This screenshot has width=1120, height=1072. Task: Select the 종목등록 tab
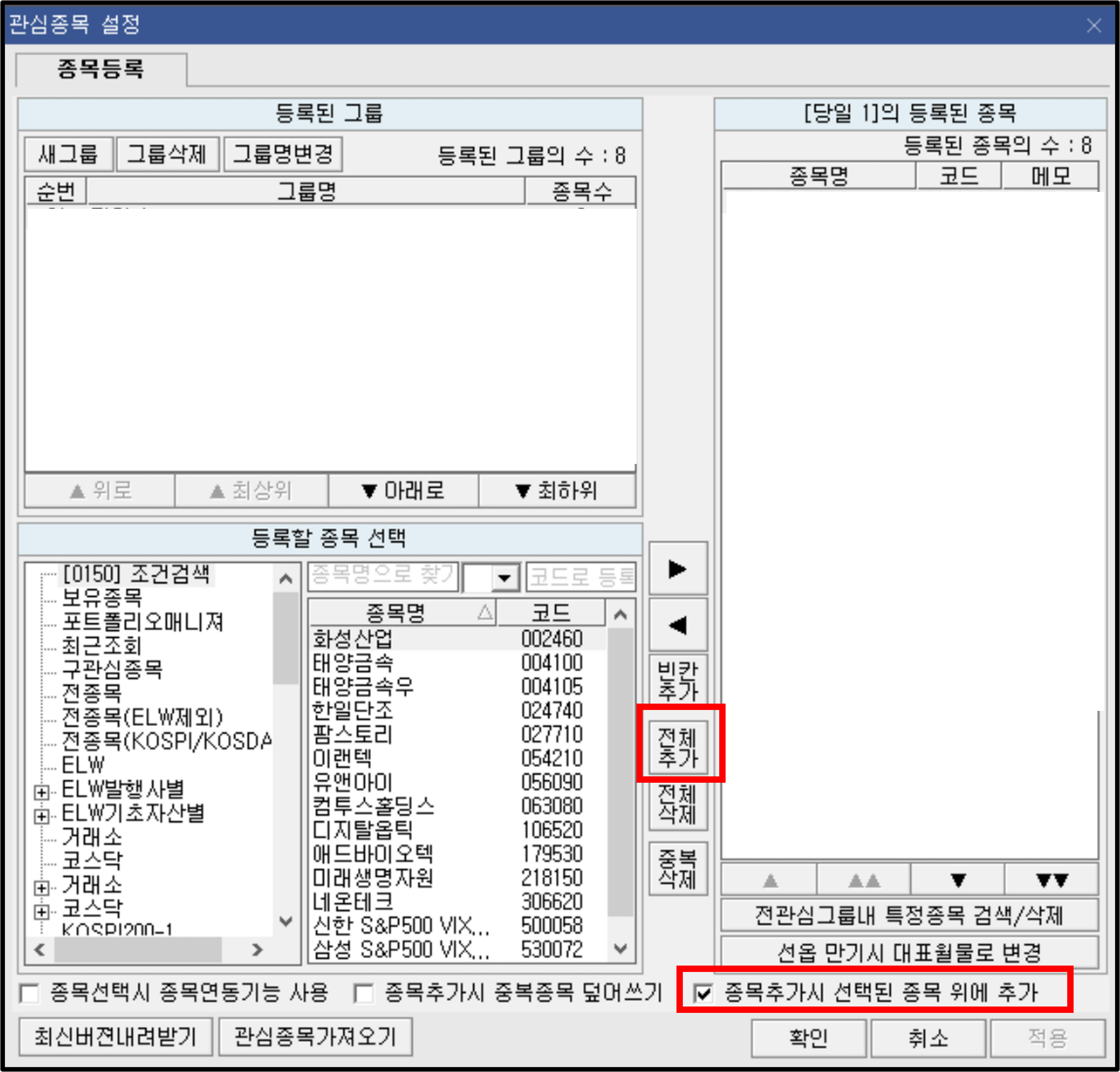[x=101, y=69]
